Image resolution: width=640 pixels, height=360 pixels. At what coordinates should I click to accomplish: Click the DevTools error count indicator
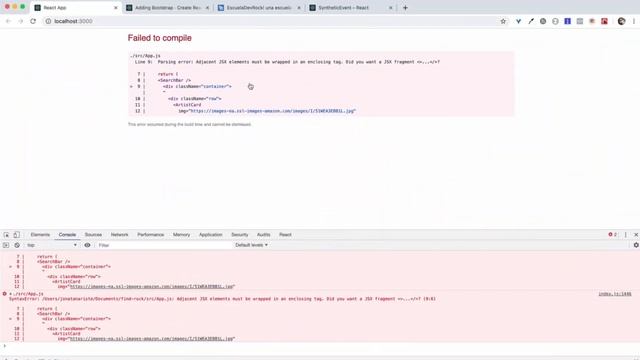click(613, 235)
